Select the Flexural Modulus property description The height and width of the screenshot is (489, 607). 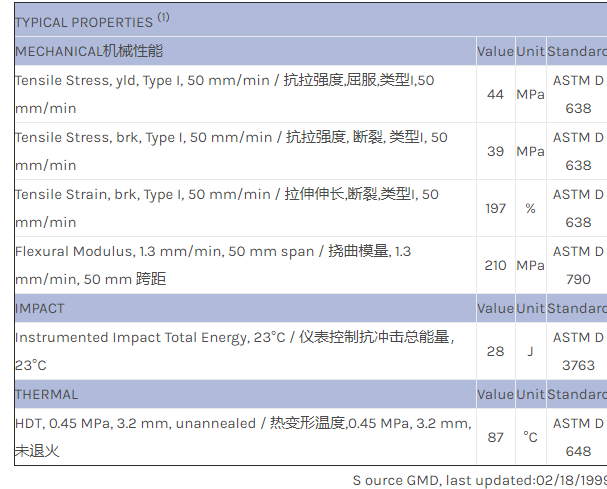tap(212, 265)
